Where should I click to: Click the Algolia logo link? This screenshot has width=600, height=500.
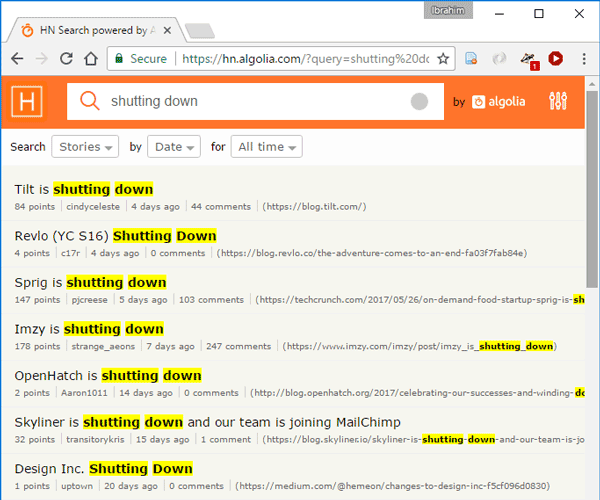pyautogui.click(x=498, y=102)
